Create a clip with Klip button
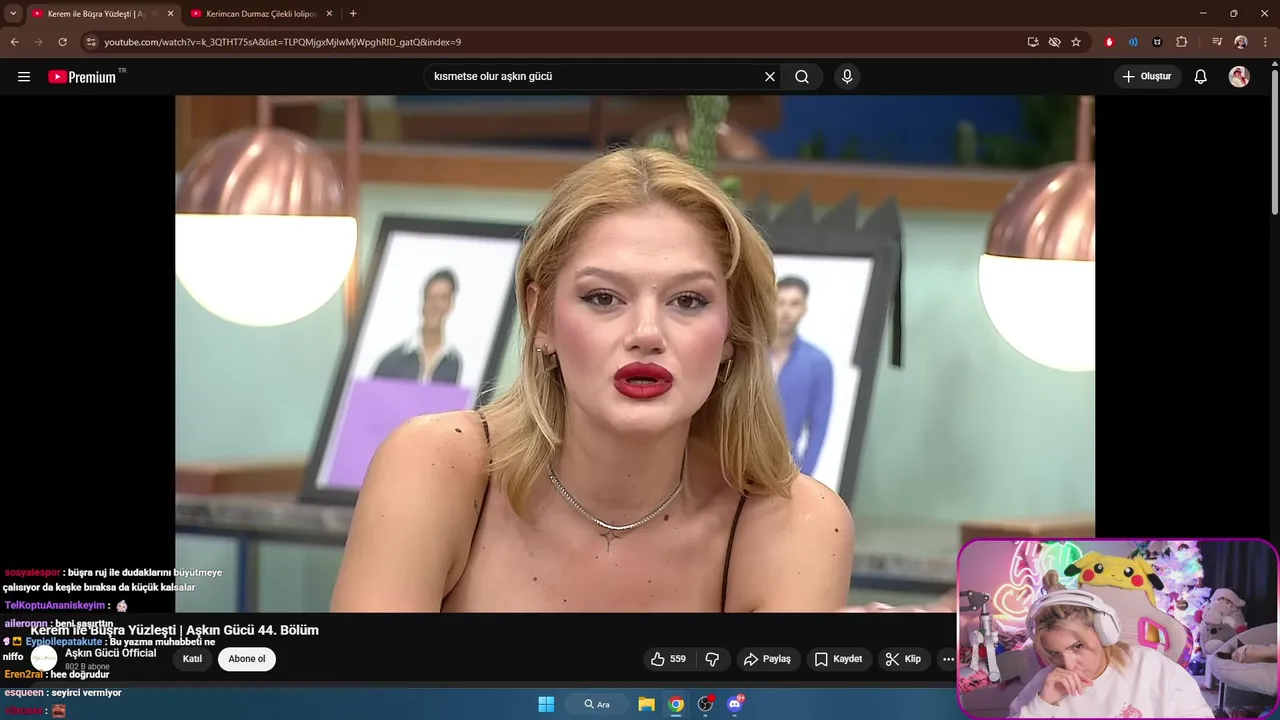The width and height of the screenshot is (1280, 720). pos(903,659)
